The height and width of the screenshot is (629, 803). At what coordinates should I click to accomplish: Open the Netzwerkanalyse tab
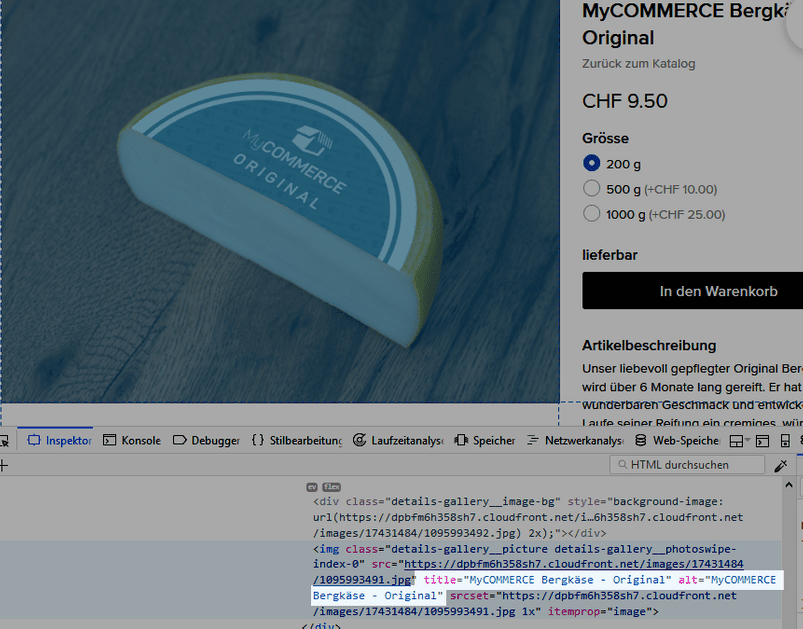point(576,440)
